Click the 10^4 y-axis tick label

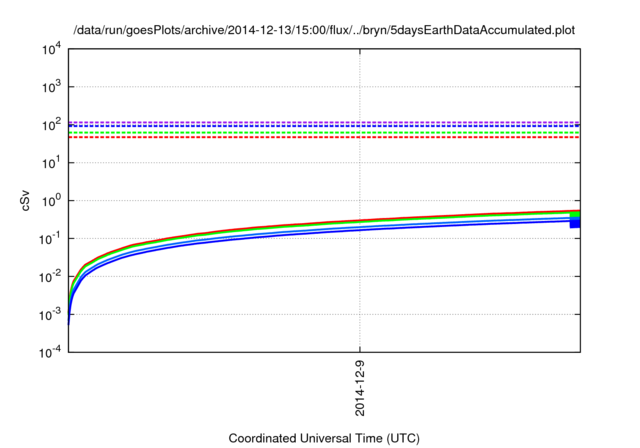pyautogui.click(x=51, y=50)
